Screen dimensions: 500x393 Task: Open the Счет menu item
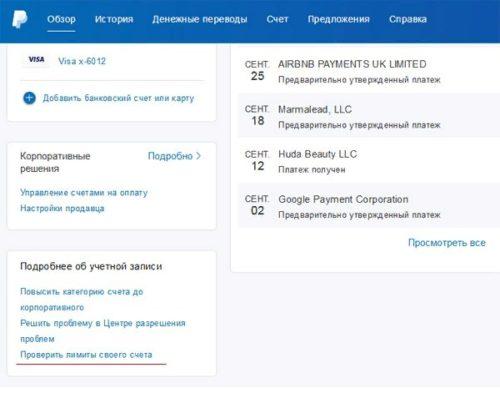coord(277,19)
